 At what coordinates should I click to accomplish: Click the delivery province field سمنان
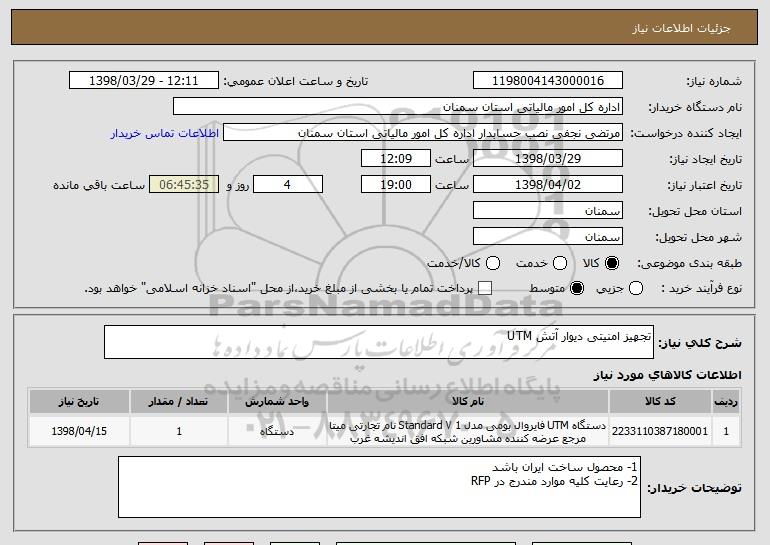point(548,211)
